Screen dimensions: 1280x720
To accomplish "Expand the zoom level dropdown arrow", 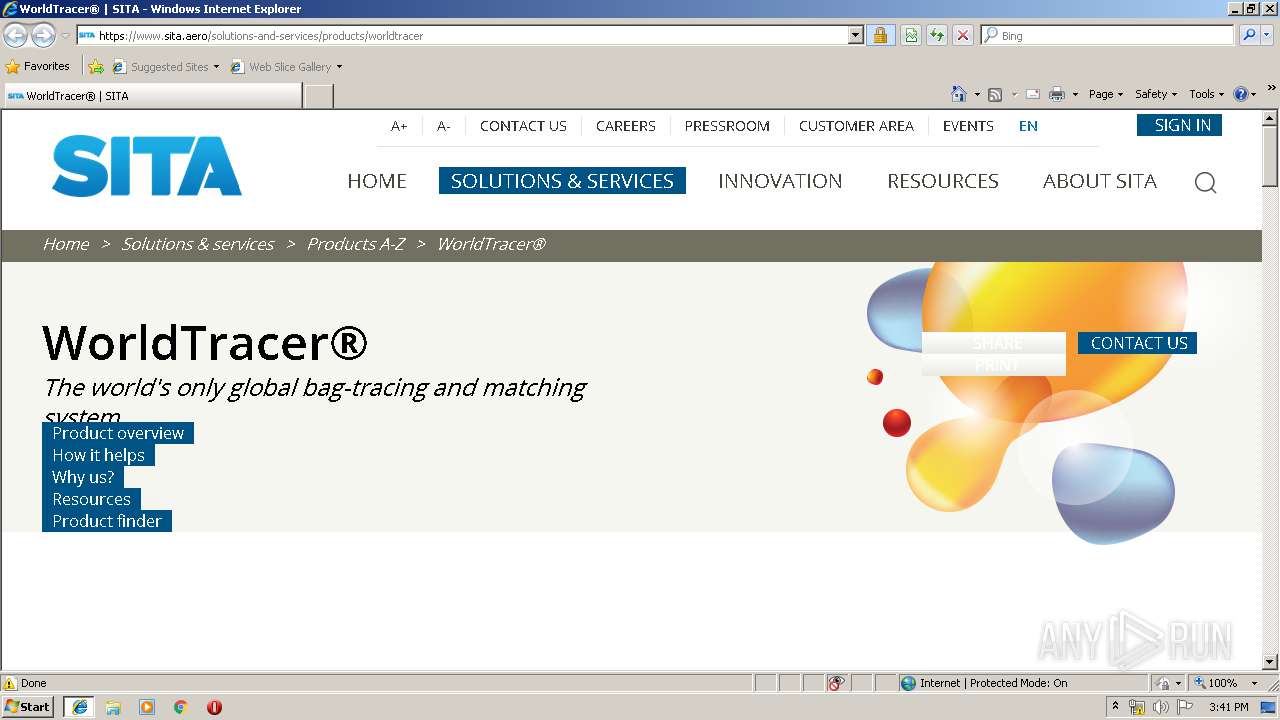I will pos(1254,683).
